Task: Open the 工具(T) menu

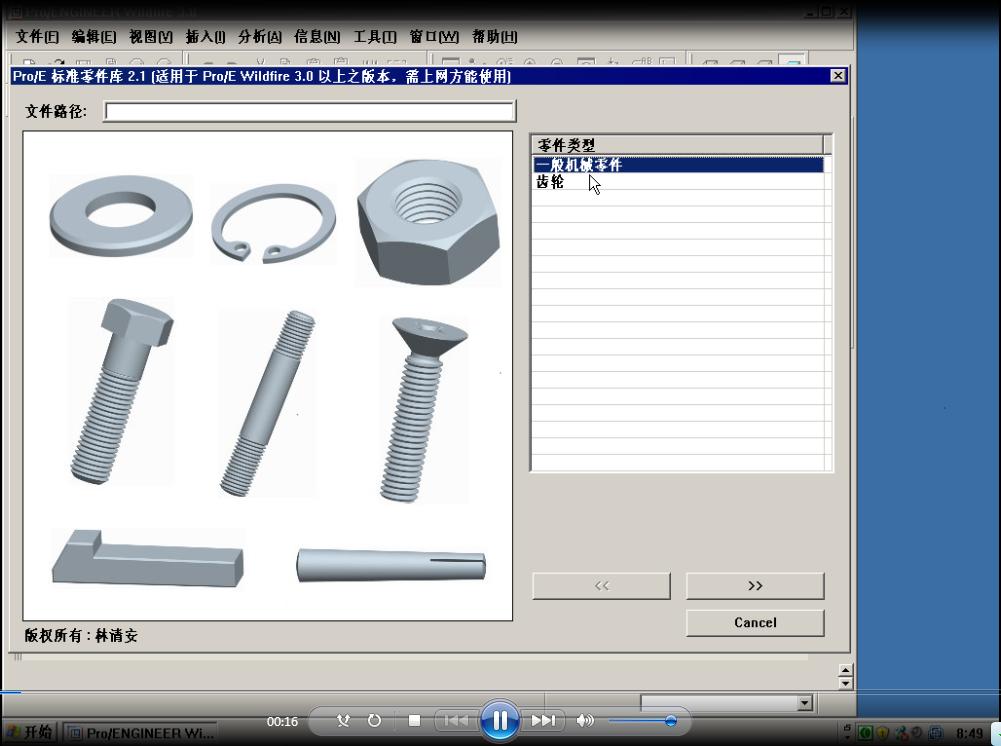Action: click(375, 37)
